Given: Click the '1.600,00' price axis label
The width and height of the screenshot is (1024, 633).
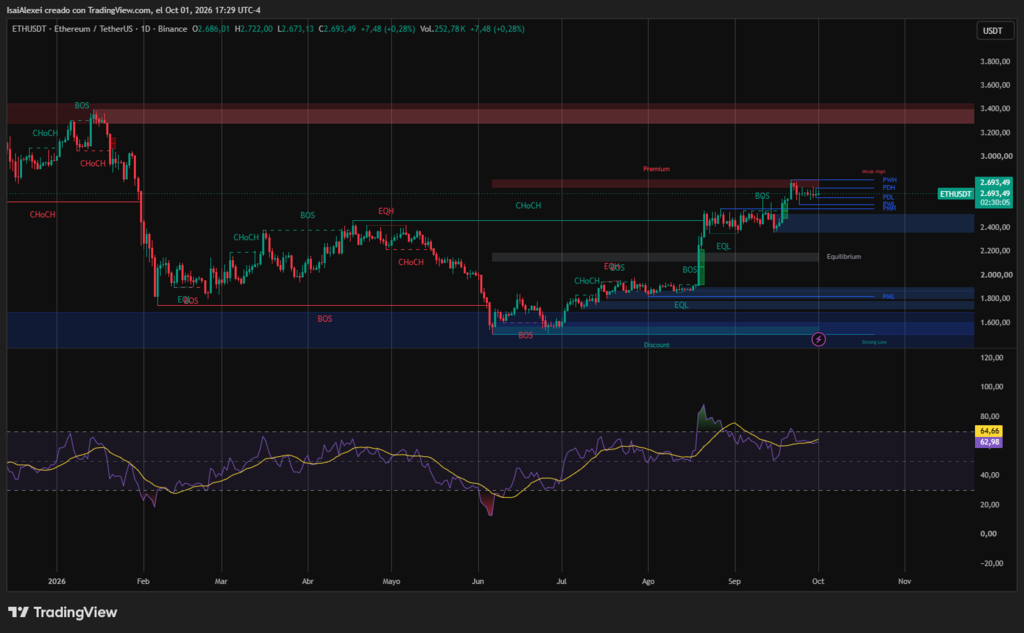Looking at the screenshot, I should [995, 323].
